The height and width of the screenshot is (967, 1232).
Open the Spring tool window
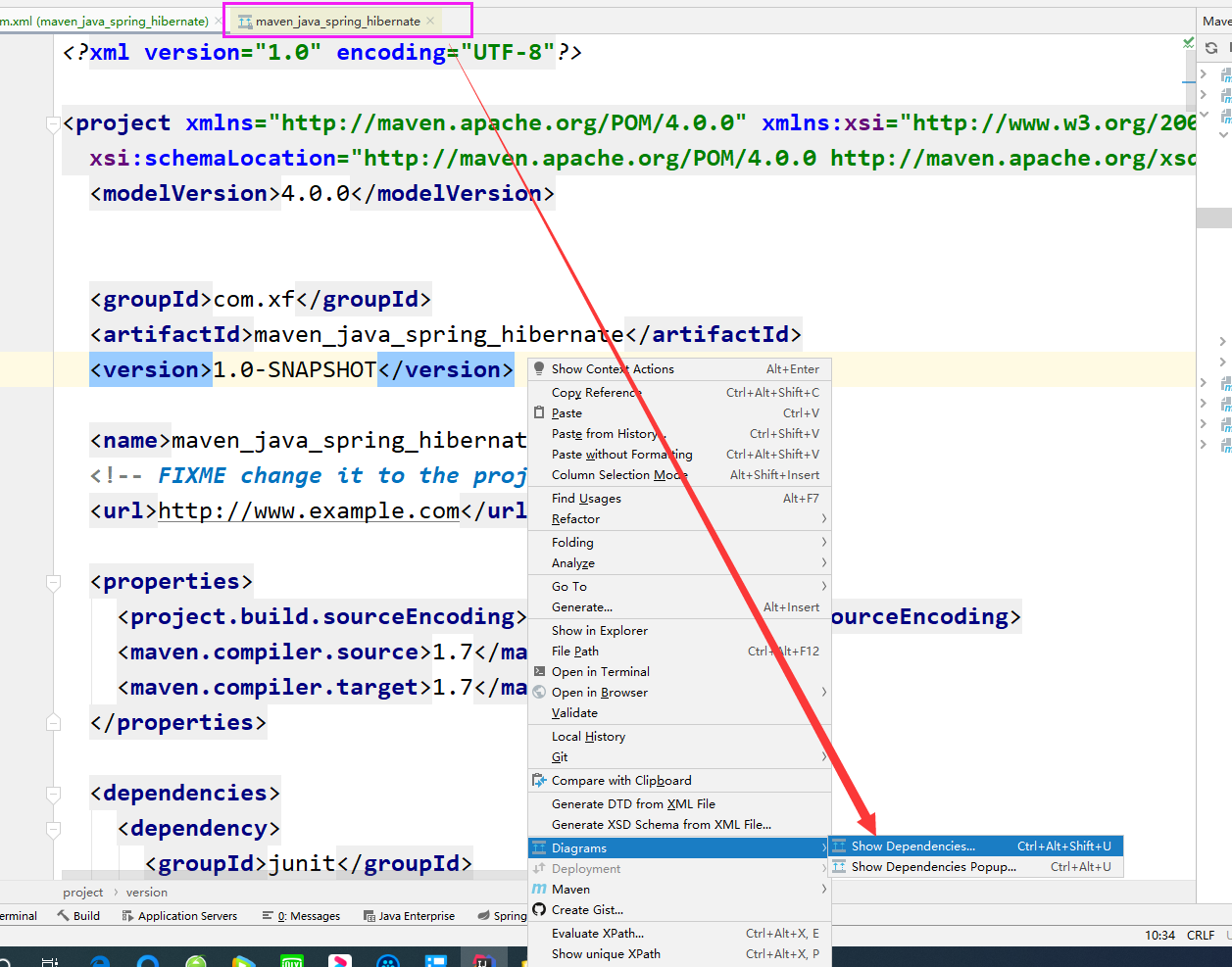point(502,916)
